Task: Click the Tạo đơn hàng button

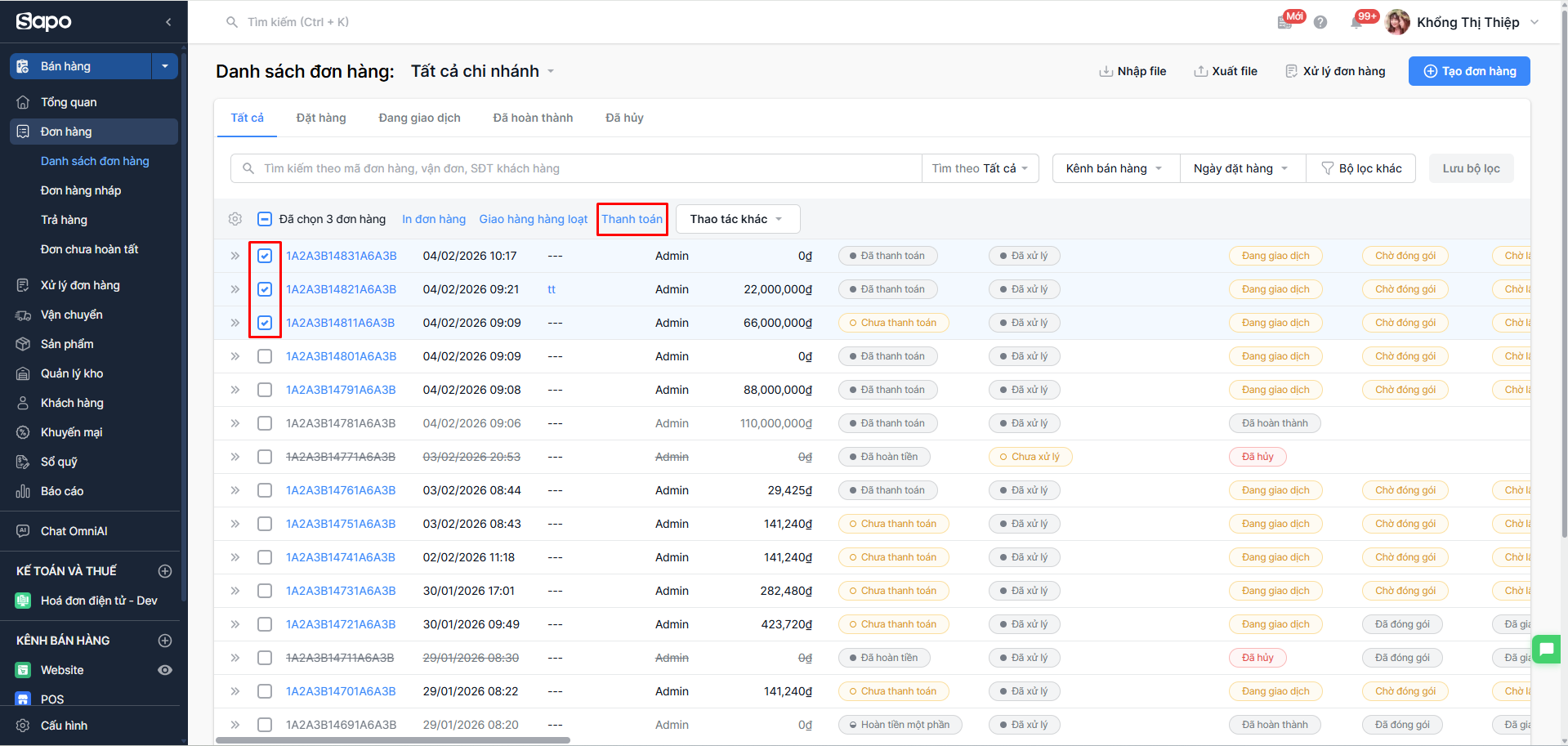Action: [1469, 71]
